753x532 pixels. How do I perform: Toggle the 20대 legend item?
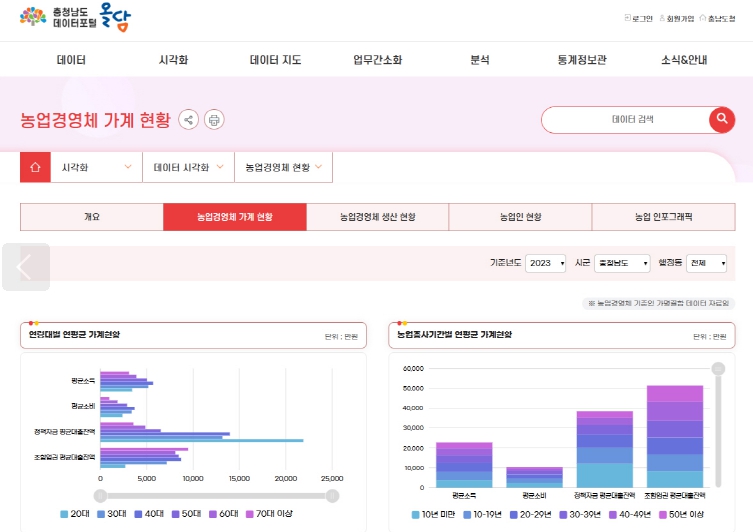click(74, 513)
